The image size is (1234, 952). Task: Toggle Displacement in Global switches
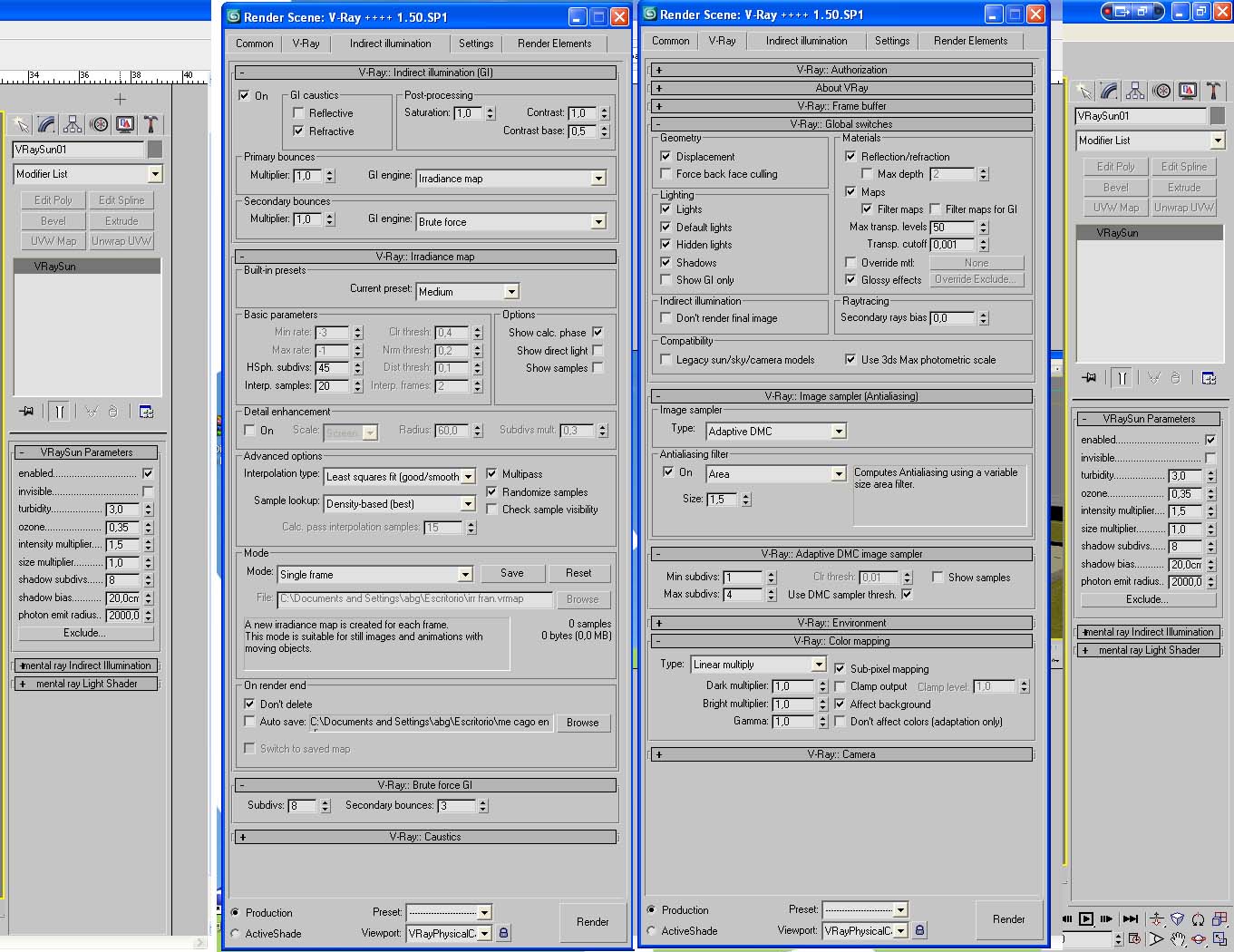tap(666, 156)
